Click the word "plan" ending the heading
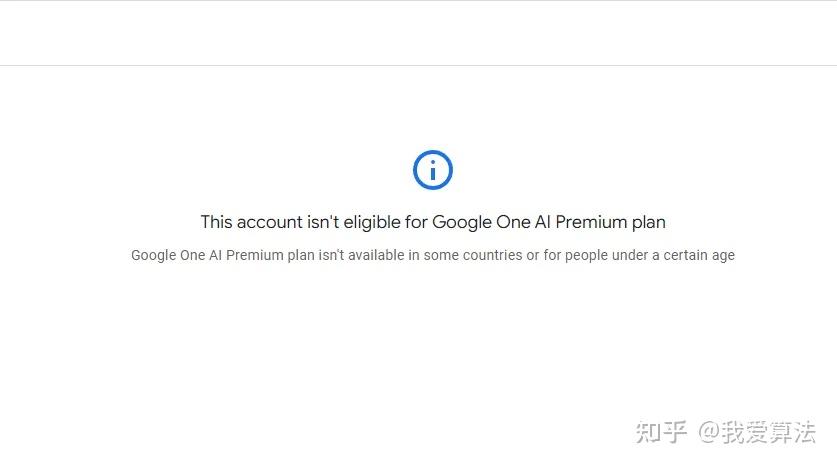This screenshot has height=466, width=837. [649, 223]
